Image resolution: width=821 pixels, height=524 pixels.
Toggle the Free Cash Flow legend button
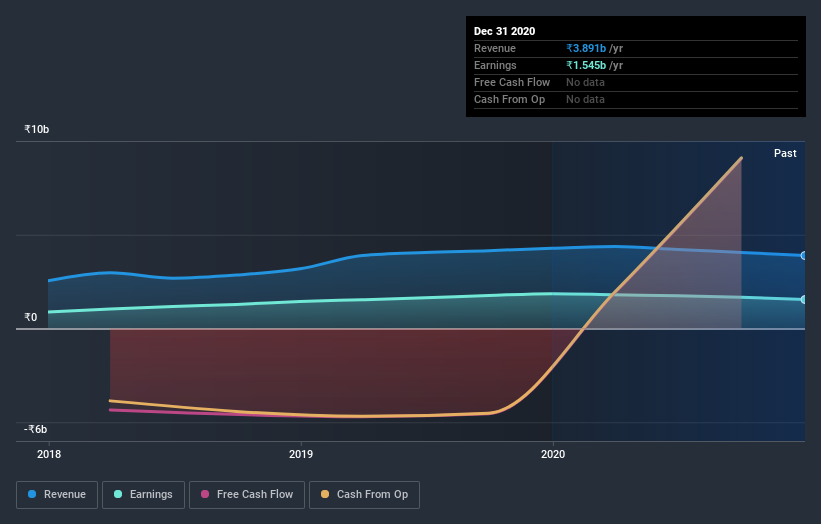[x=247, y=495]
